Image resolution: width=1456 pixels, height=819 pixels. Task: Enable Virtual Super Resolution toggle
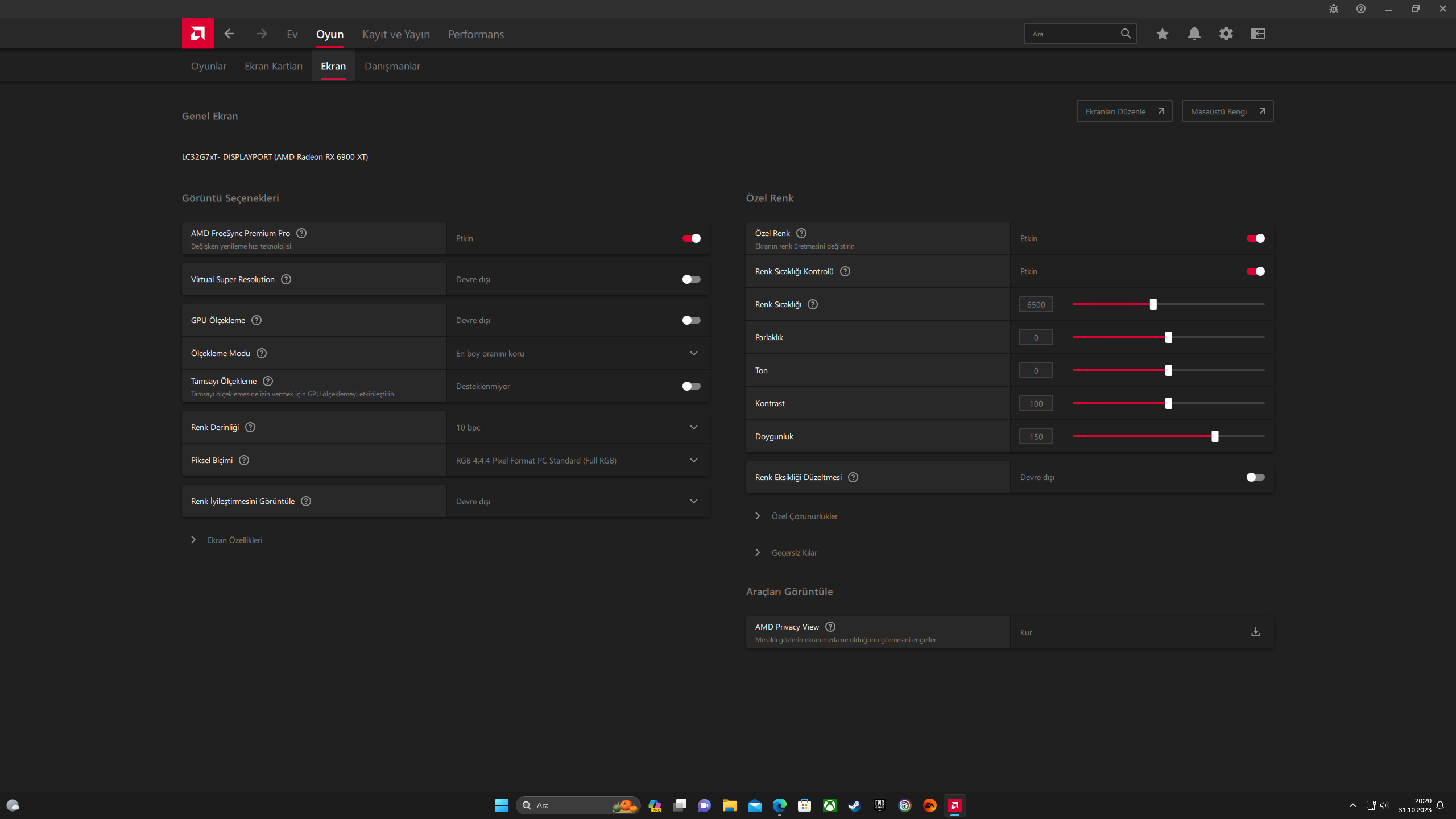point(692,279)
